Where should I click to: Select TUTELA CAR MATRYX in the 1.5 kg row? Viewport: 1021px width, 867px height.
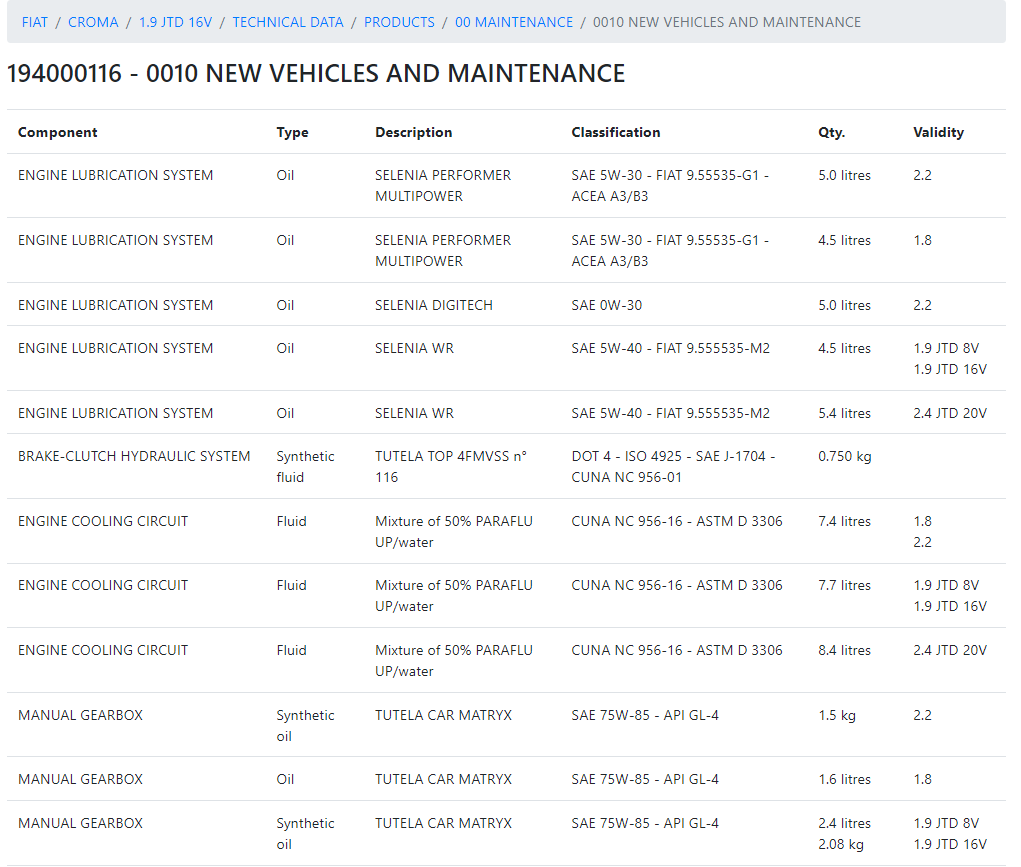[x=443, y=715]
